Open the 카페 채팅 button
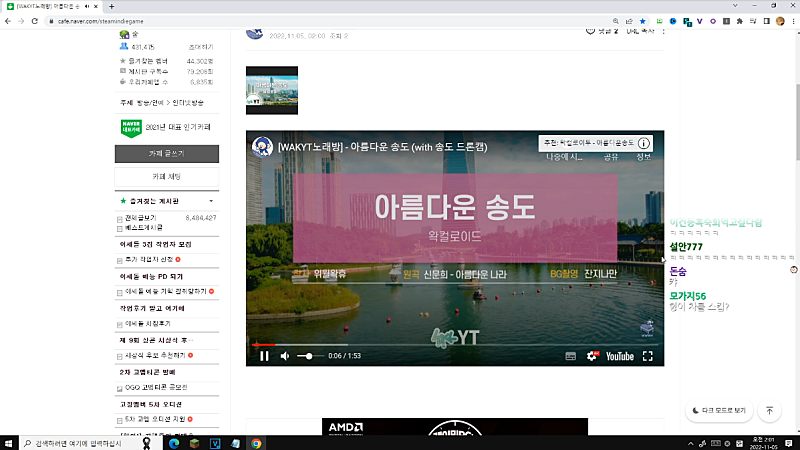800x450 pixels. [x=165, y=176]
